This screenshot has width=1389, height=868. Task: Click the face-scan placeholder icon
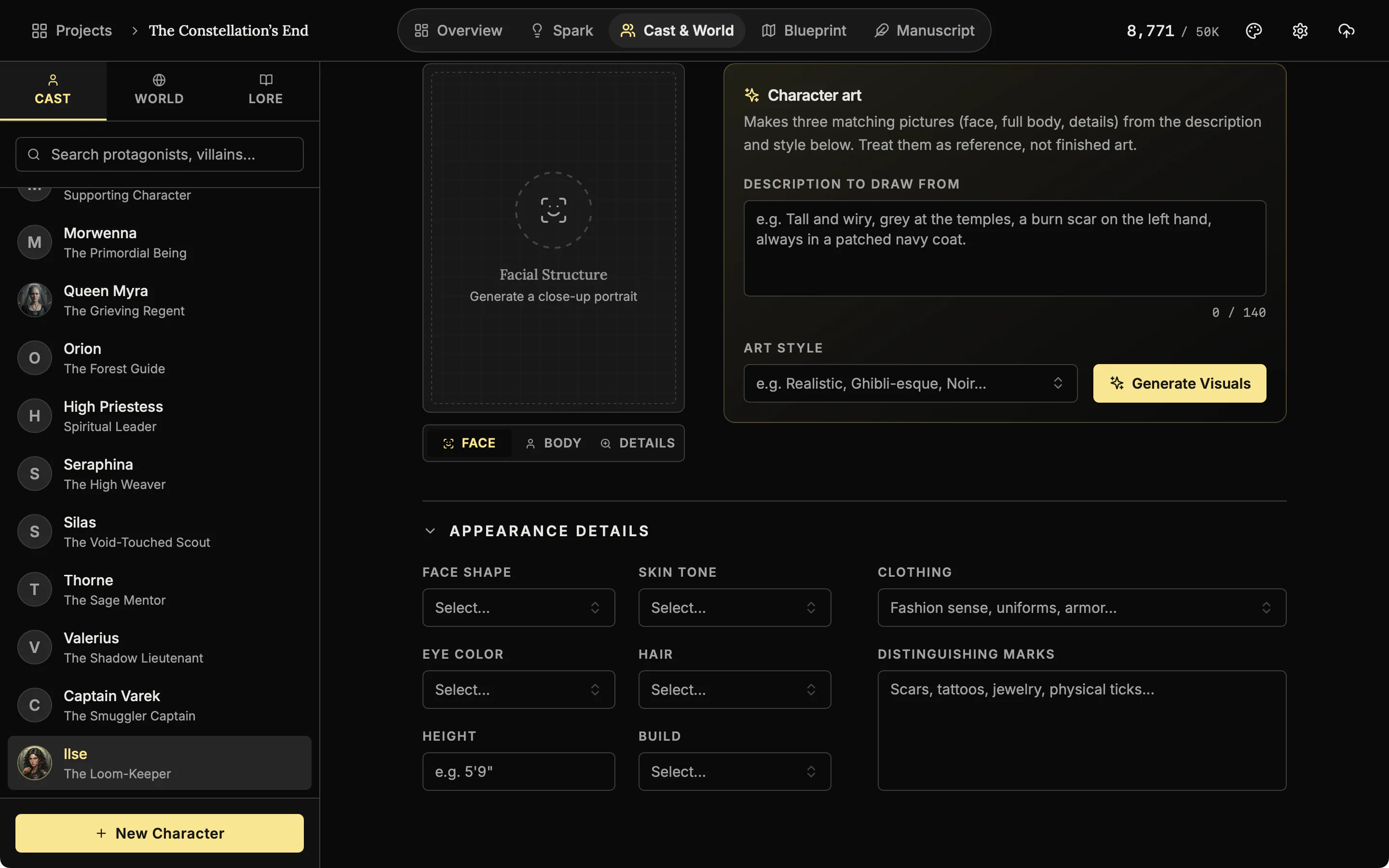(x=553, y=210)
